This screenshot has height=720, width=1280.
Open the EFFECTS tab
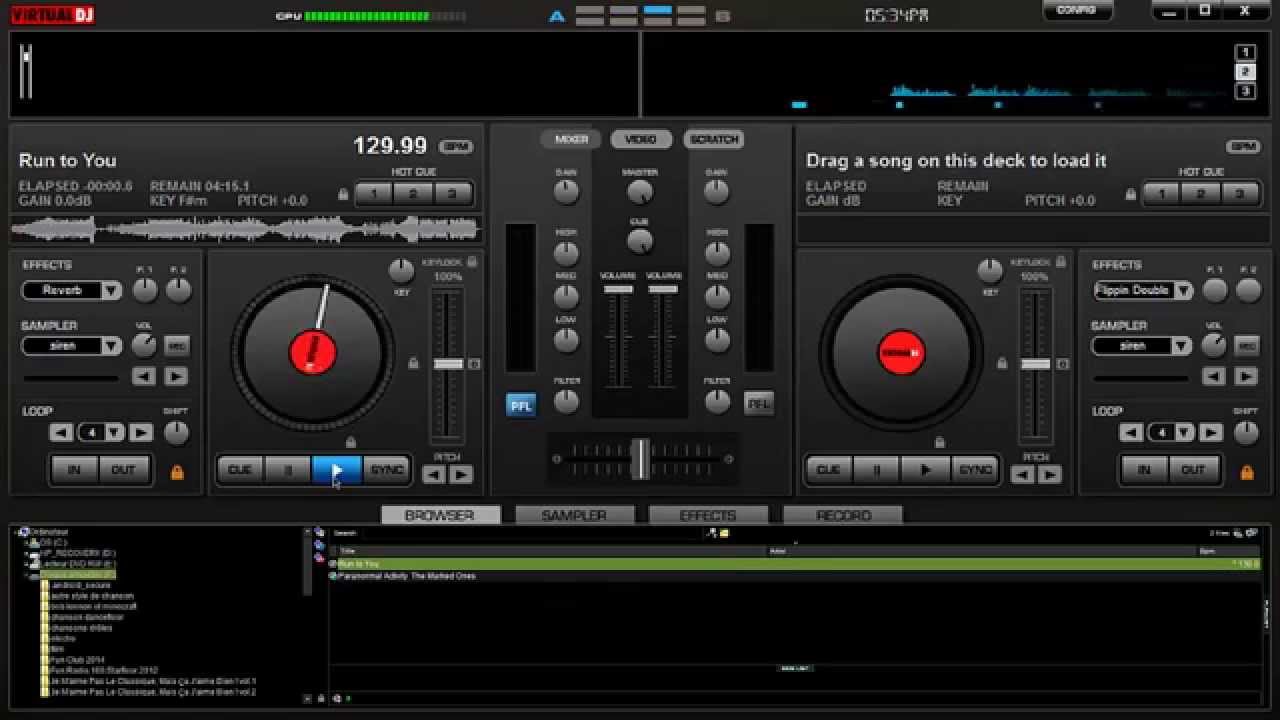tap(708, 515)
